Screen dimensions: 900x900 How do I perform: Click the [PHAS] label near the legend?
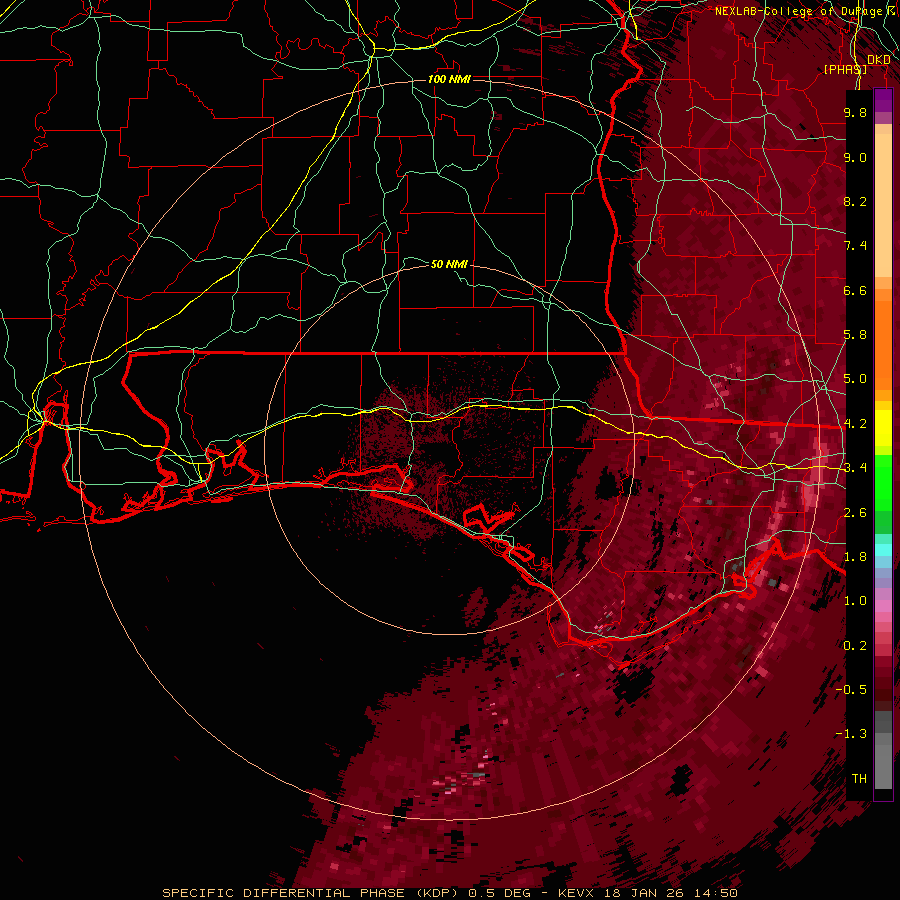click(845, 69)
